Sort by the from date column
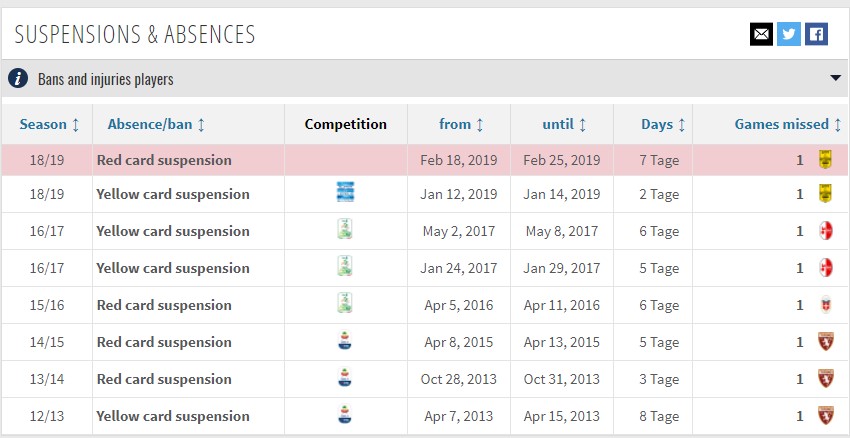Screen dimensions: 850x438 (461, 124)
